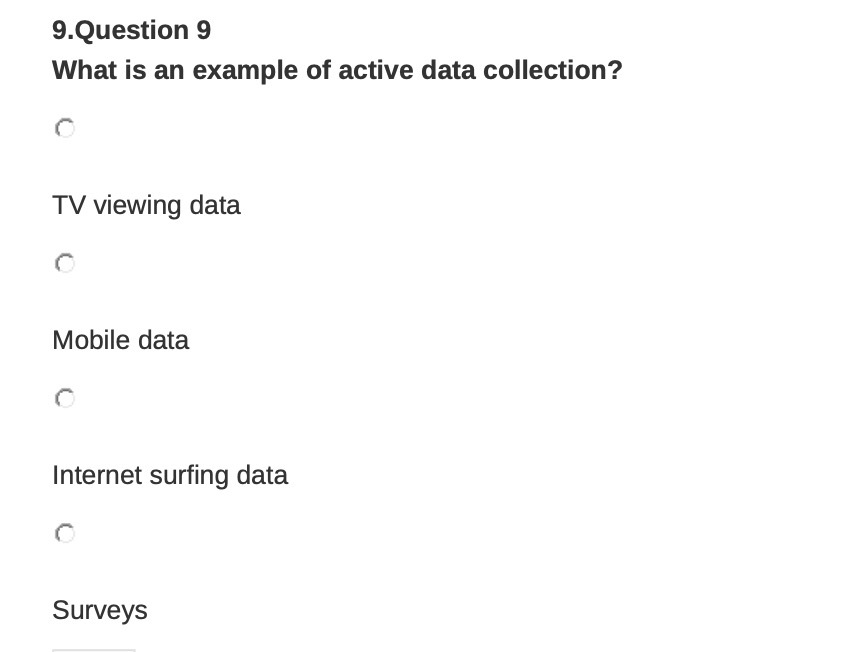Click the Question 9 heading
The image size is (842, 652).
click(131, 30)
